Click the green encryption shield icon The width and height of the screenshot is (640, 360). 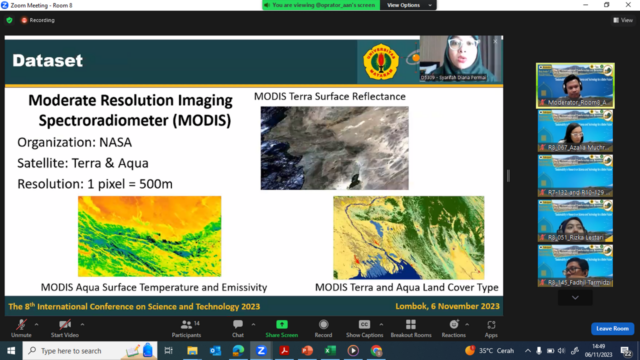pos(9,20)
